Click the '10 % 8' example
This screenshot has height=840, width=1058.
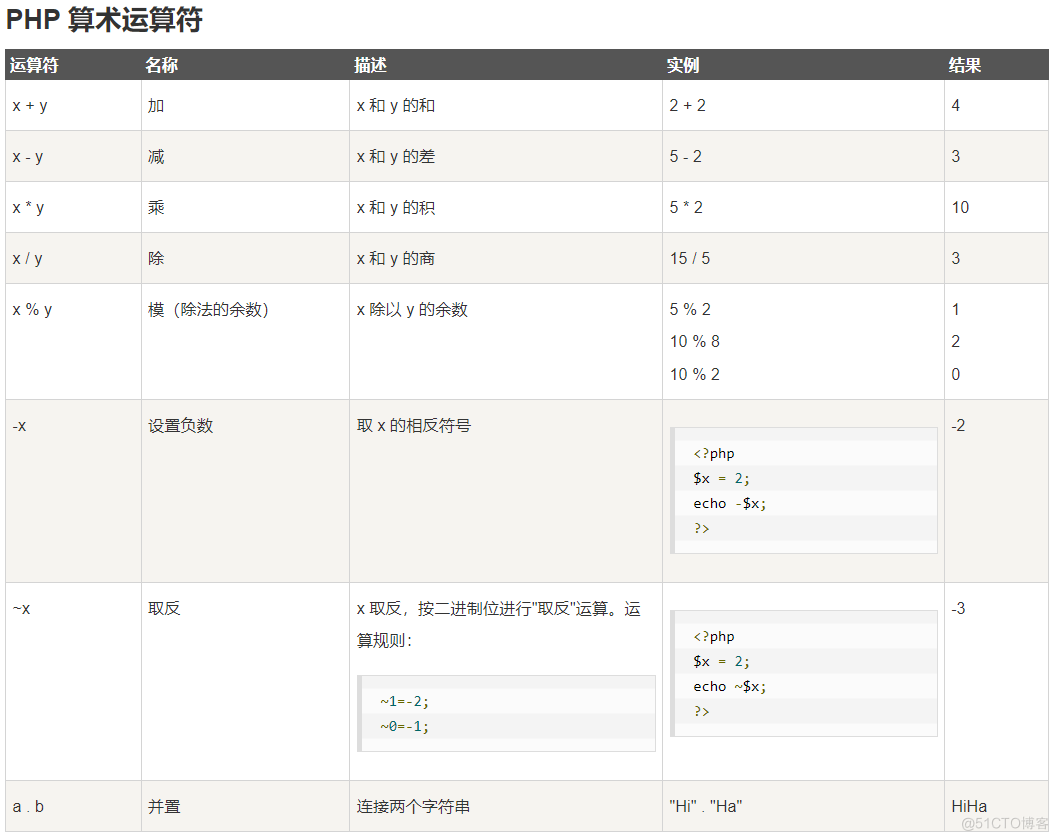(x=695, y=341)
